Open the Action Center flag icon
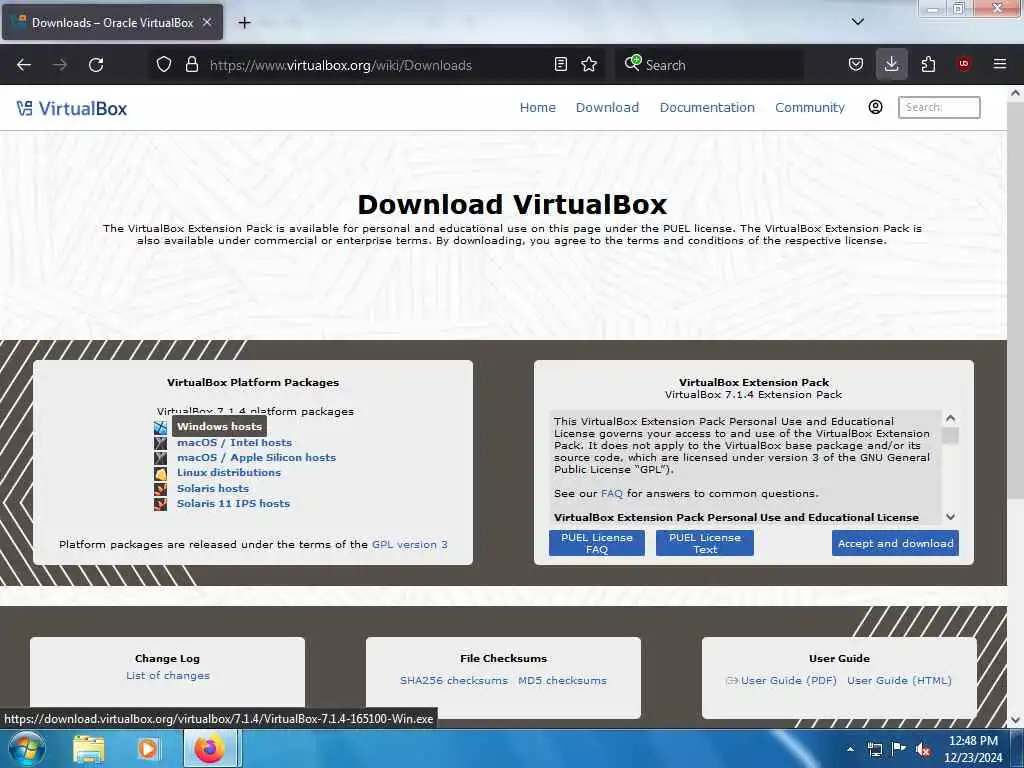This screenshot has height=768, width=1024. [899, 748]
